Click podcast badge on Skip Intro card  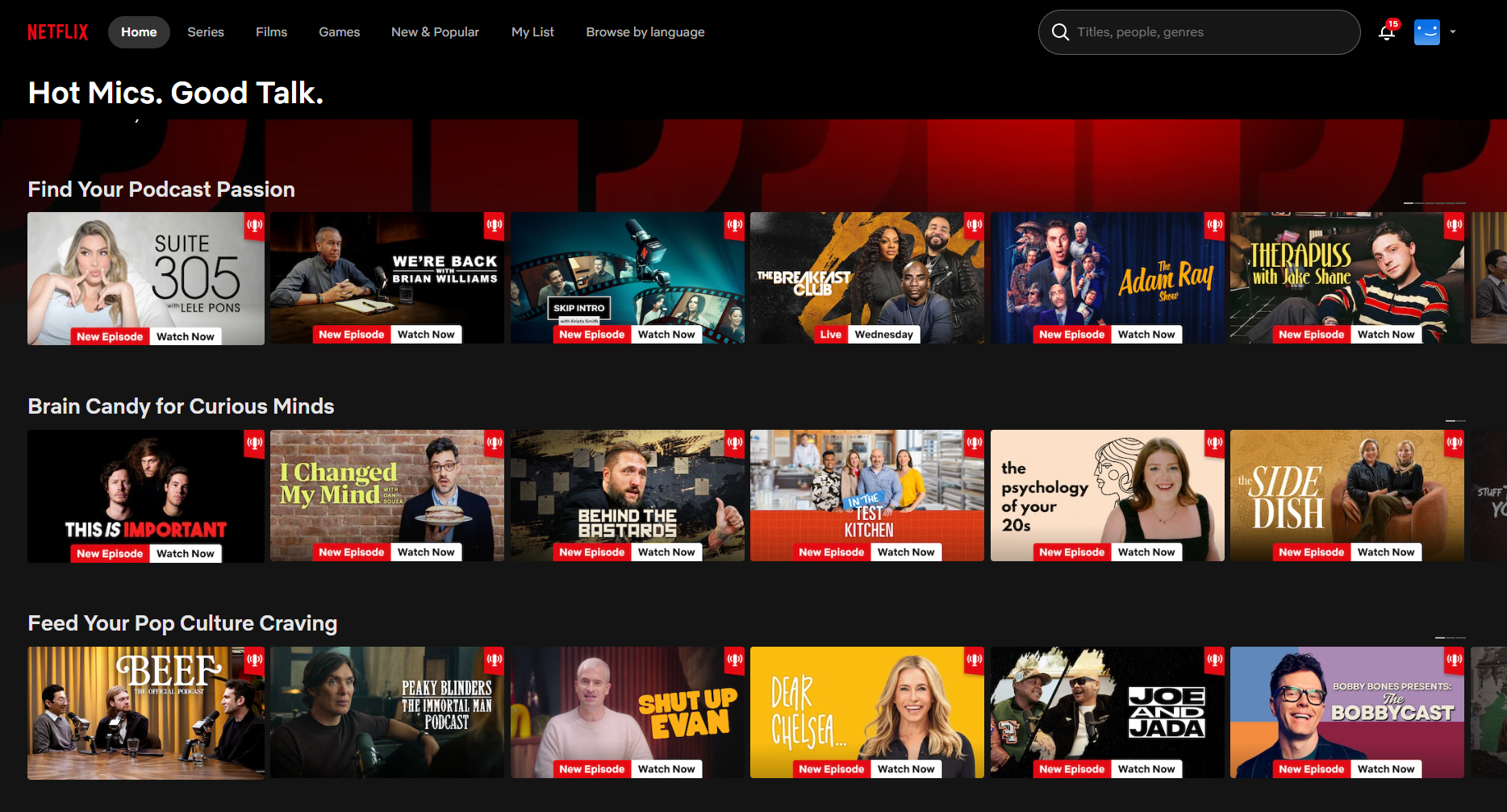click(734, 225)
